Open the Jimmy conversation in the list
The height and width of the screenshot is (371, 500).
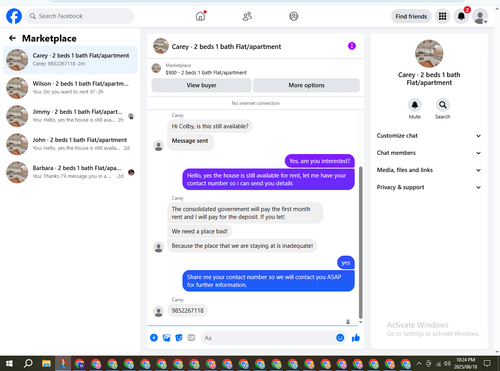(70, 116)
